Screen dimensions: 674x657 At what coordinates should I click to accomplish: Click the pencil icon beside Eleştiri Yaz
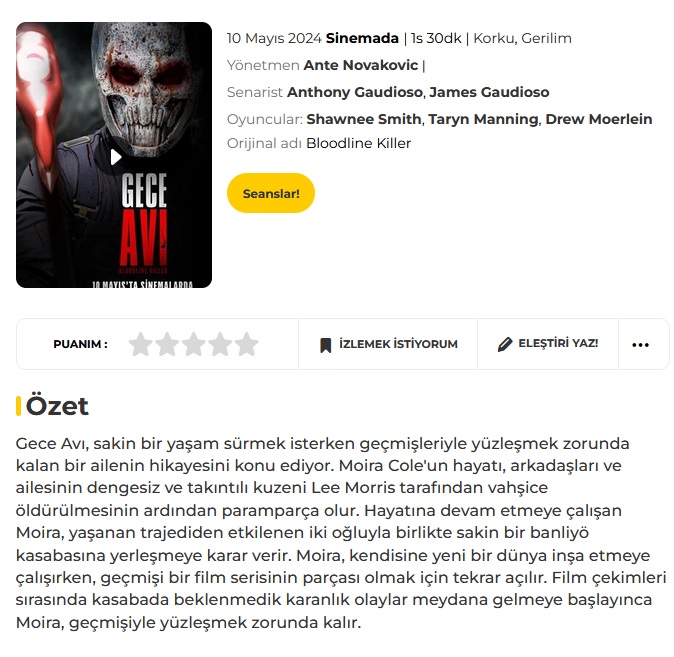coord(505,344)
